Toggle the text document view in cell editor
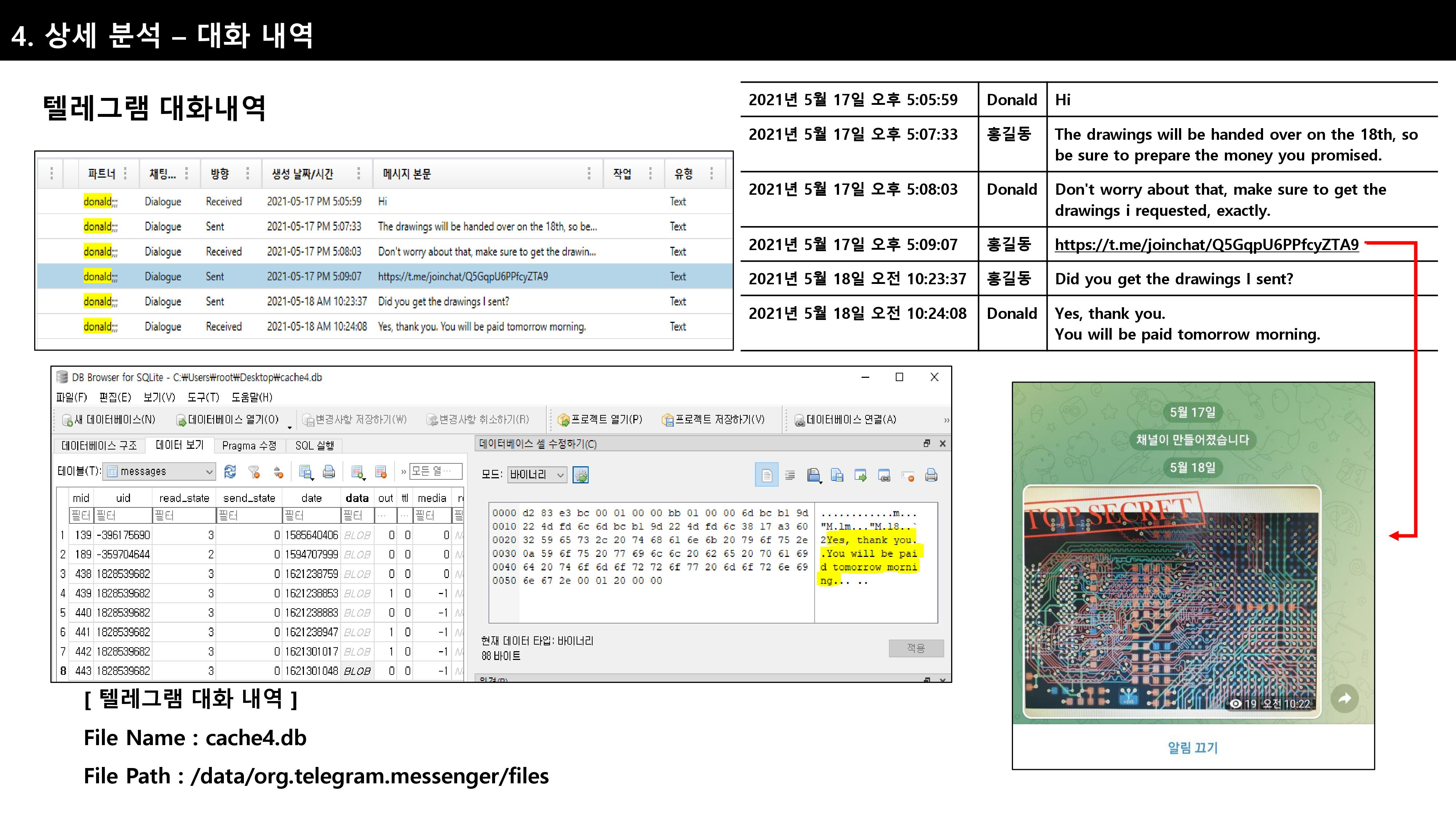The width and height of the screenshot is (1456, 819). 767,475
